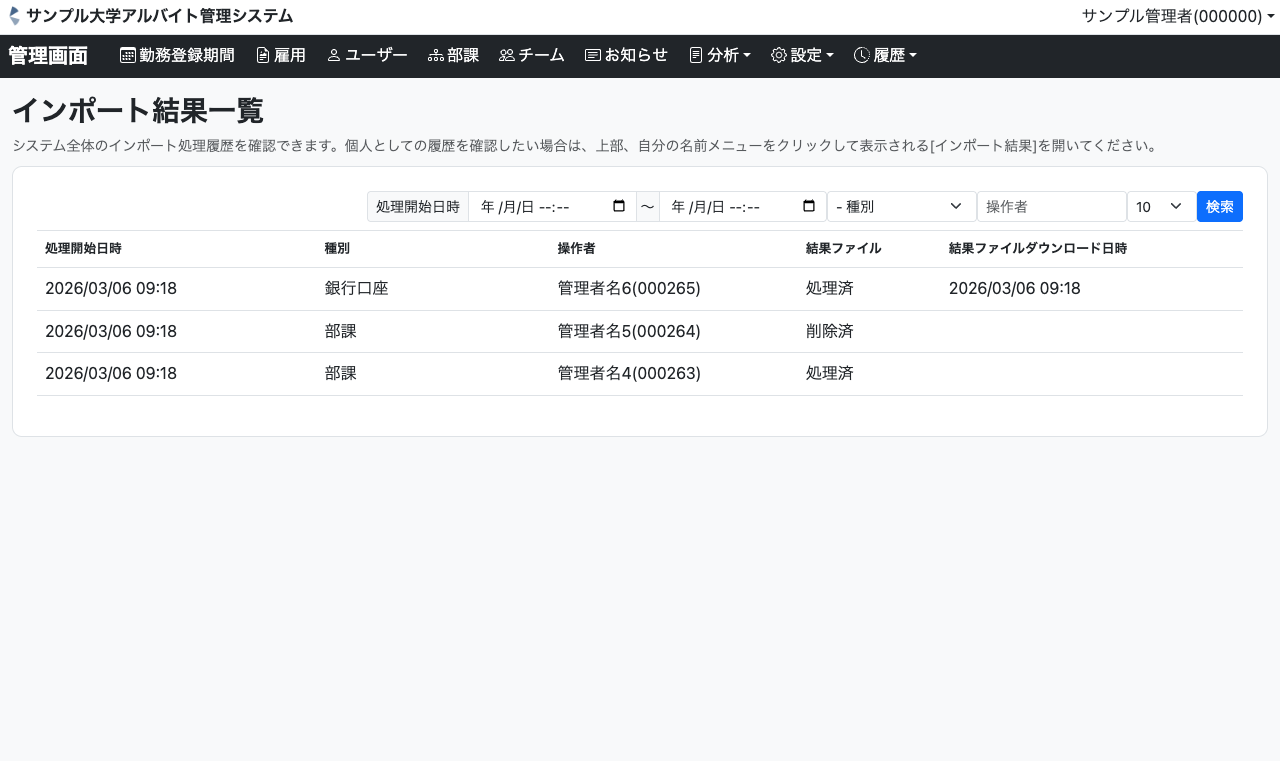This screenshot has width=1280, height=761.
Task: Click the news icon beside お知らせ
Action: (x=593, y=56)
